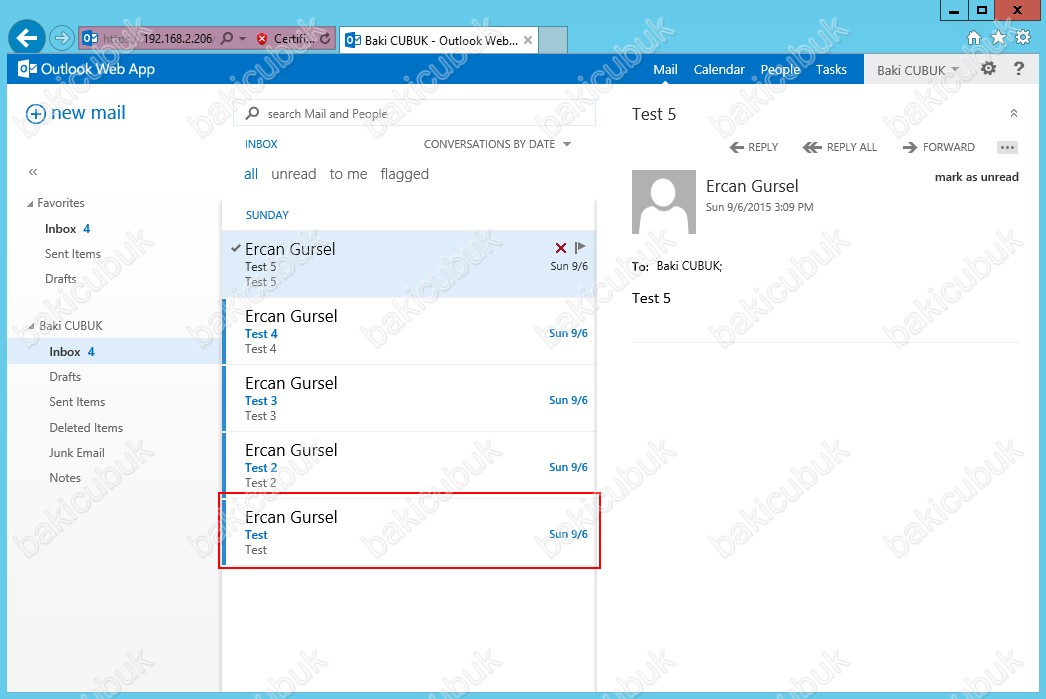
Task: Collapse the Baki CUBUK mailbox tree
Action: [31, 326]
